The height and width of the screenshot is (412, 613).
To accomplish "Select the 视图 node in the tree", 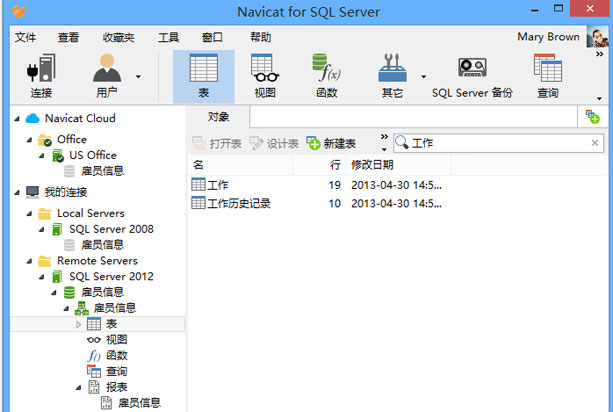I will pos(117,340).
